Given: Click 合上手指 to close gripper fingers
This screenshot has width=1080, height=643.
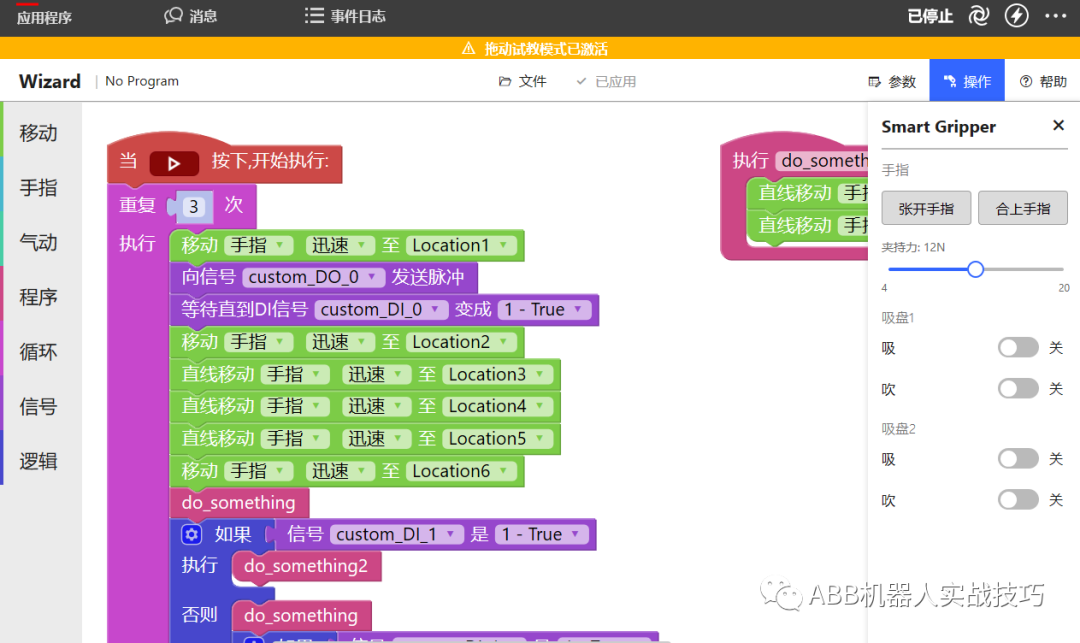Looking at the screenshot, I should tap(1023, 208).
